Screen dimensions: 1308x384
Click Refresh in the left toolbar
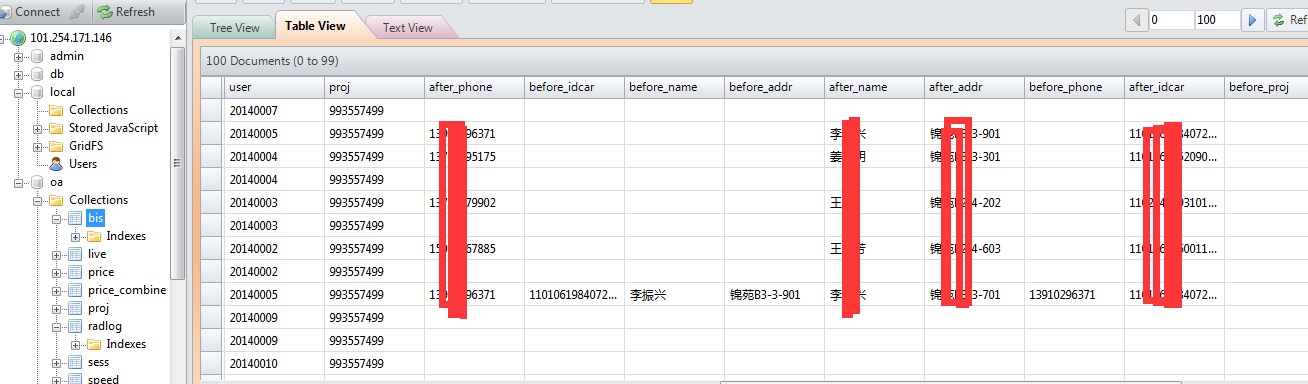coord(127,12)
